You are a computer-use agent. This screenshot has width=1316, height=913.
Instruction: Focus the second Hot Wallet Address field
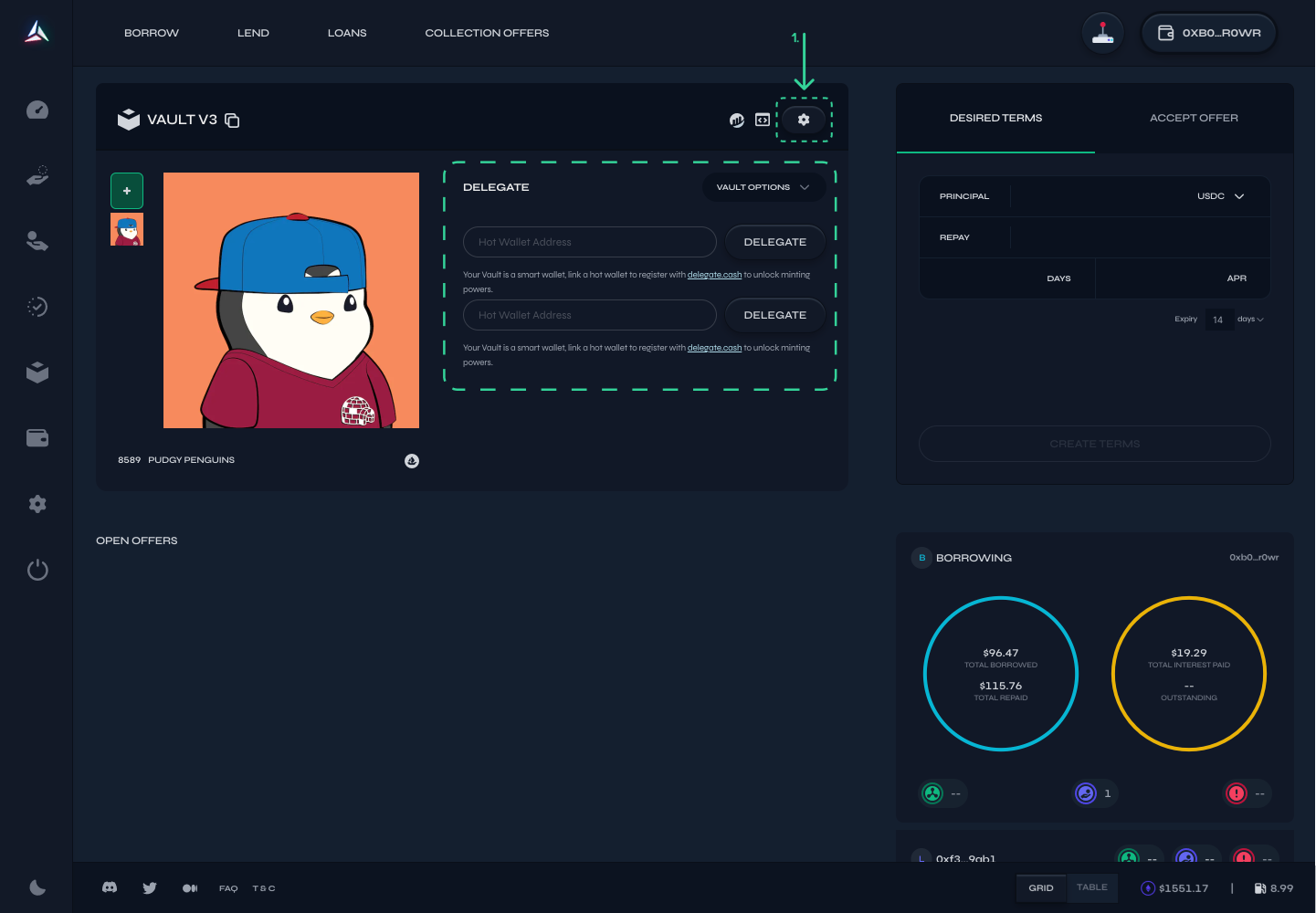coord(590,315)
